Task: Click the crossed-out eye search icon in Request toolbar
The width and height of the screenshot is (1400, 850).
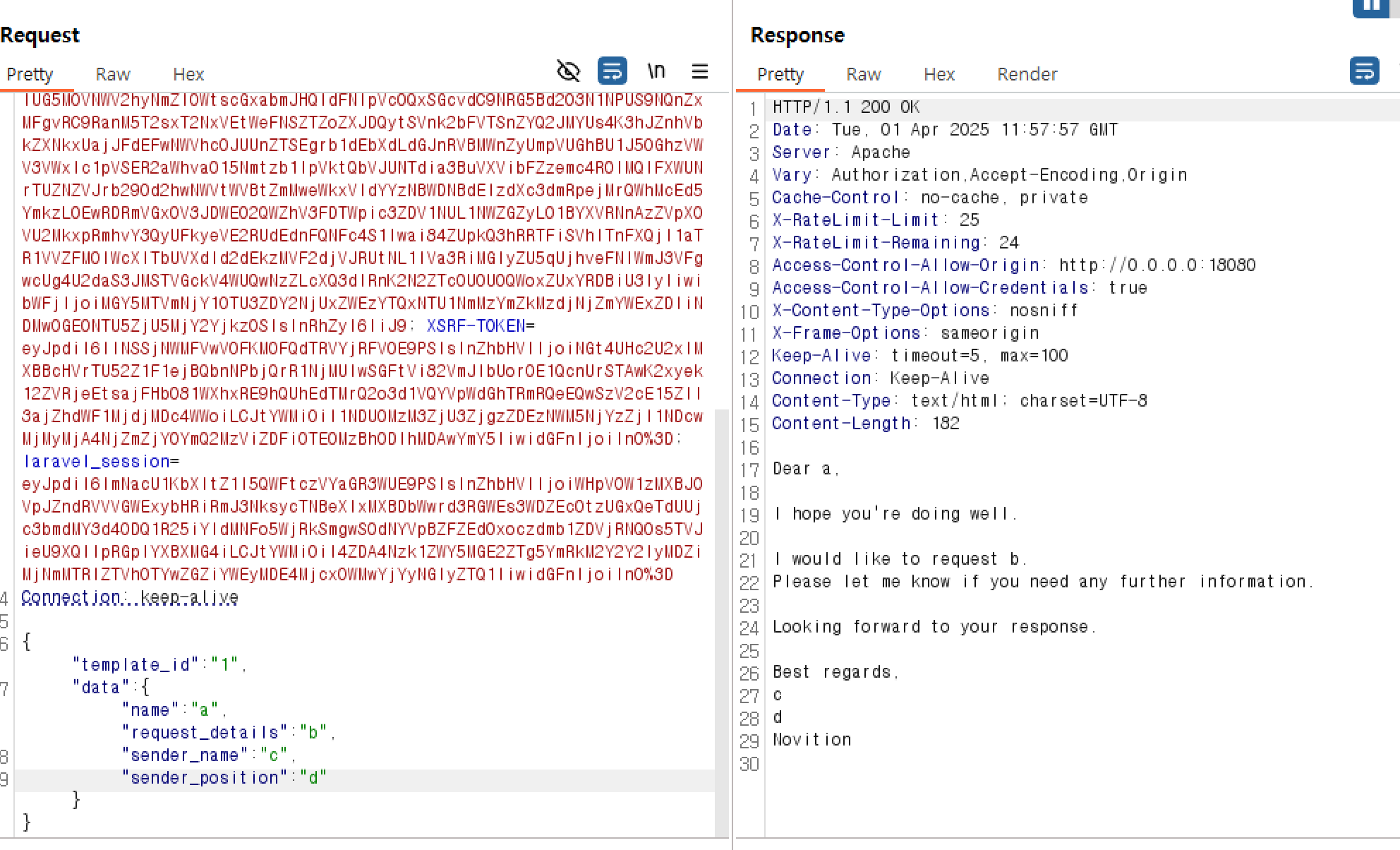Action: pyautogui.click(x=569, y=71)
